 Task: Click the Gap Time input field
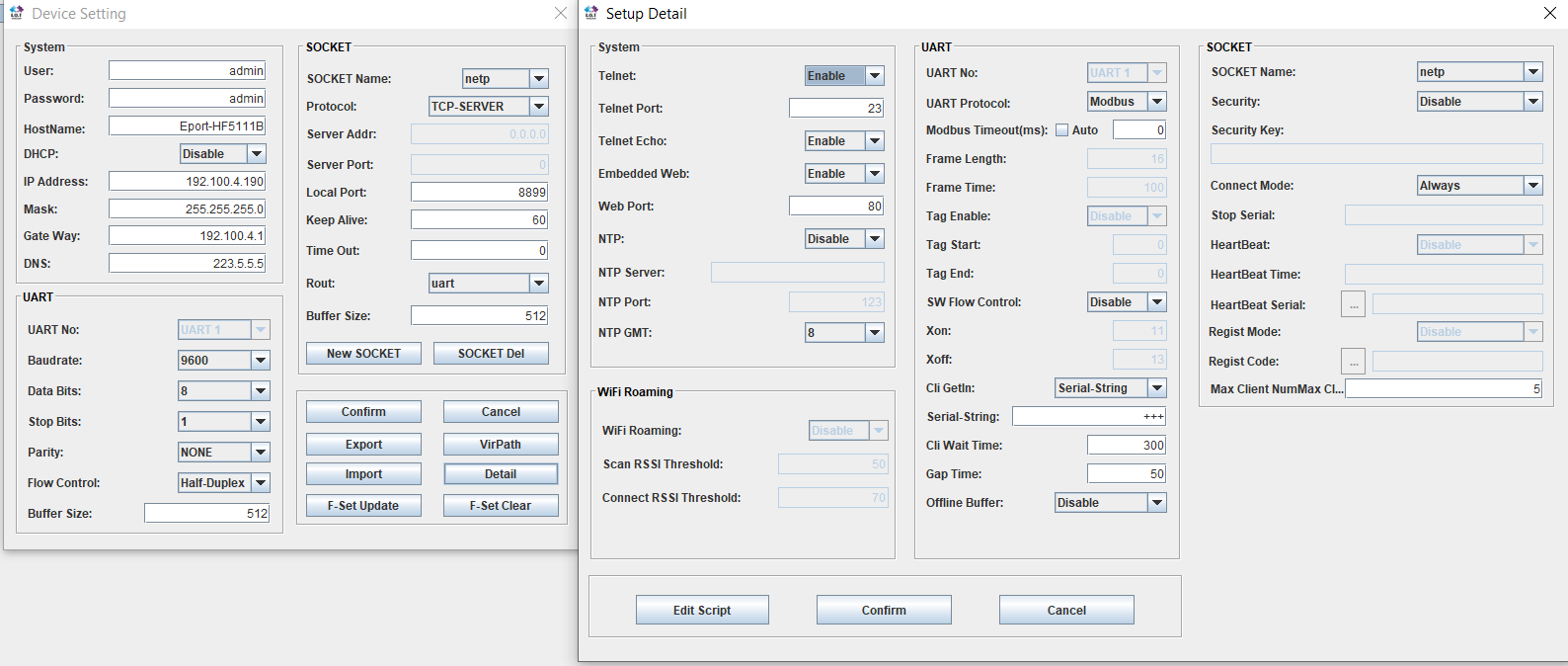click(x=1127, y=474)
